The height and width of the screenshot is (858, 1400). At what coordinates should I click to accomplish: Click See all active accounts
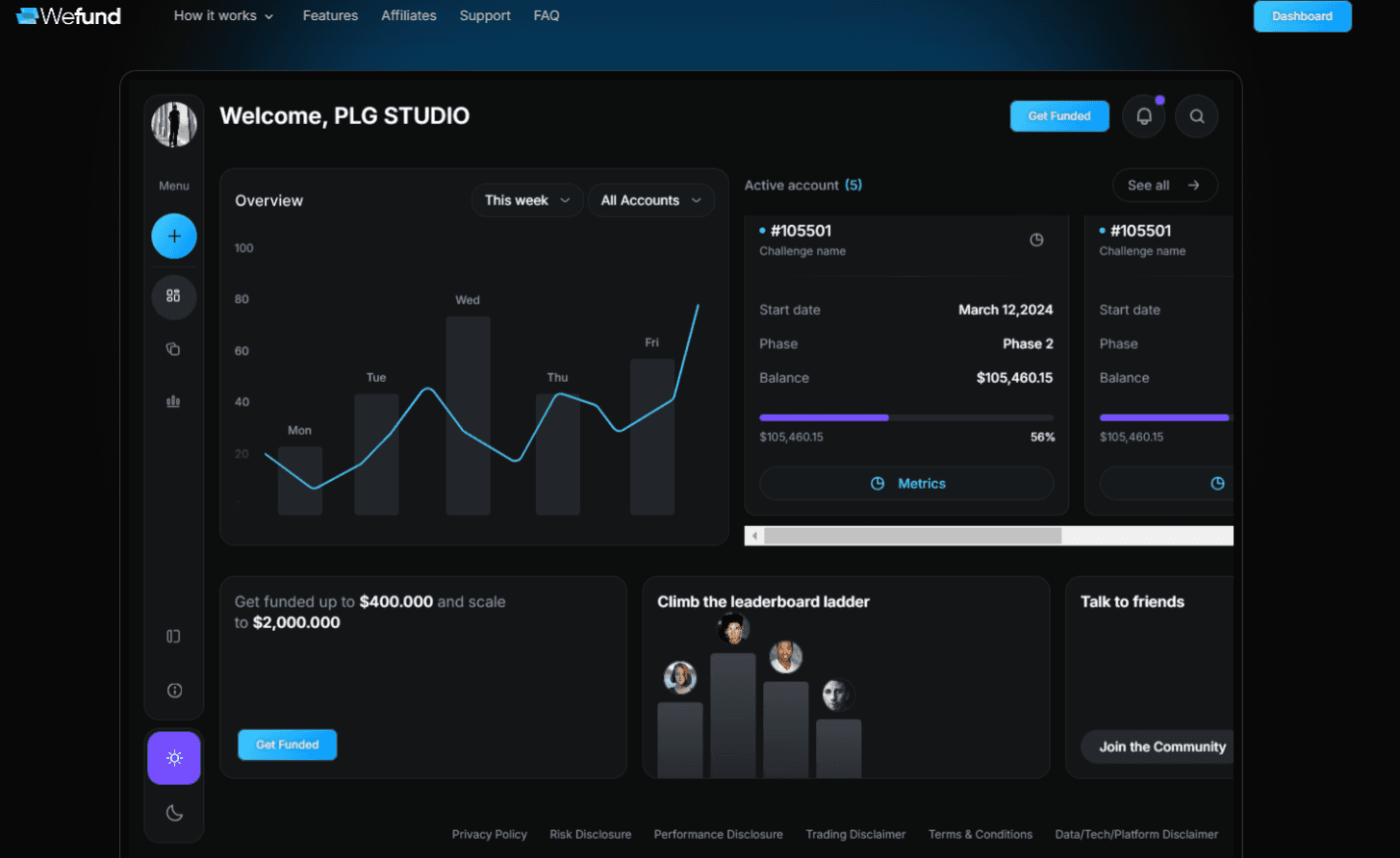(x=1165, y=186)
